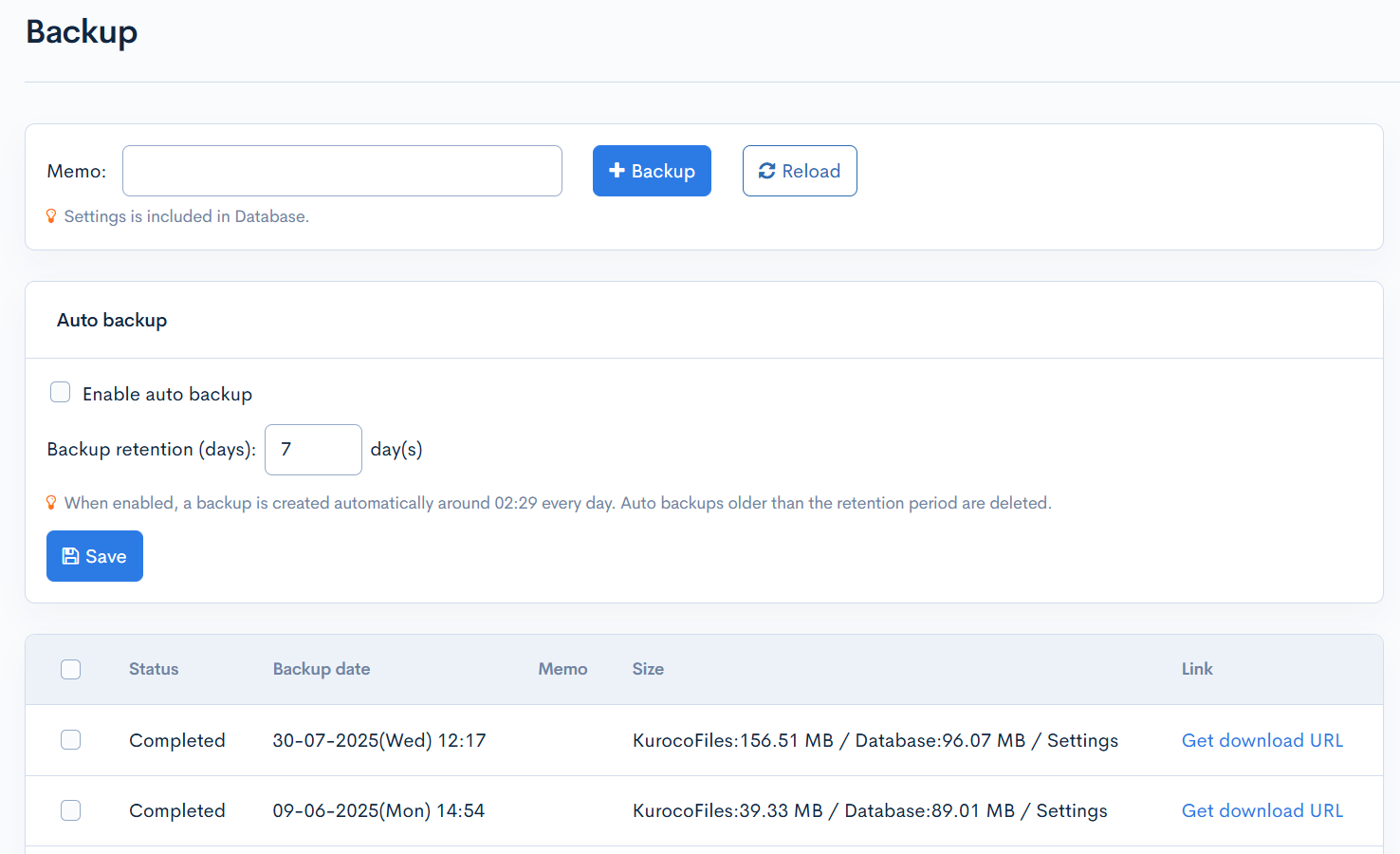Click the Link column header
This screenshot has height=854, width=1400.
(1197, 669)
